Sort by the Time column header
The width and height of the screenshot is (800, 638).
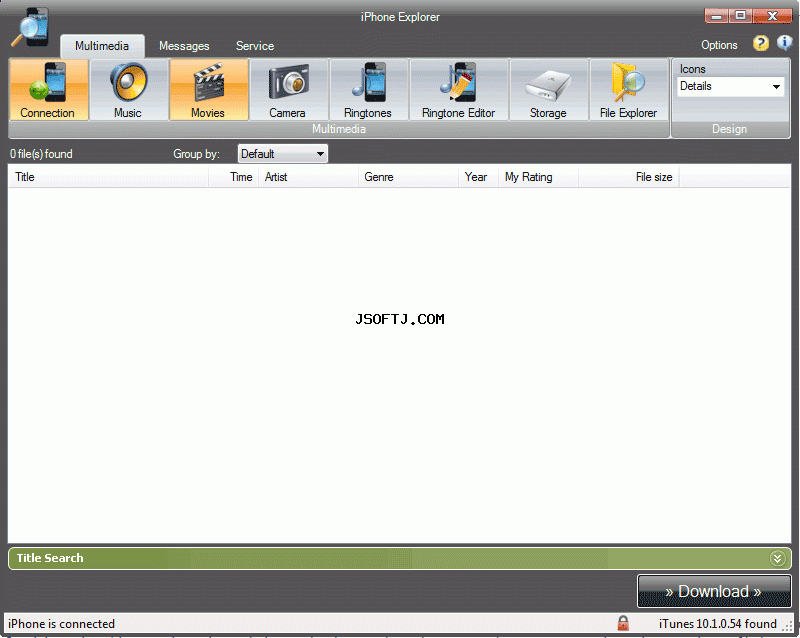233,177
